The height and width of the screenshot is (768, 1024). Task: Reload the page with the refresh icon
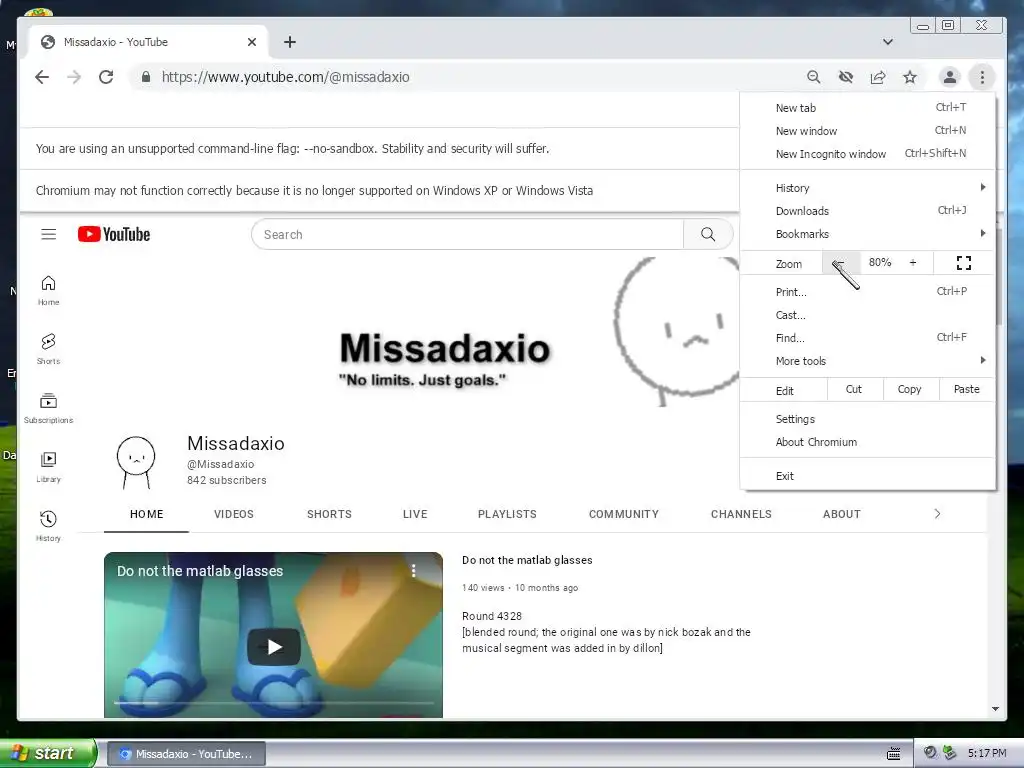[106, 77]
